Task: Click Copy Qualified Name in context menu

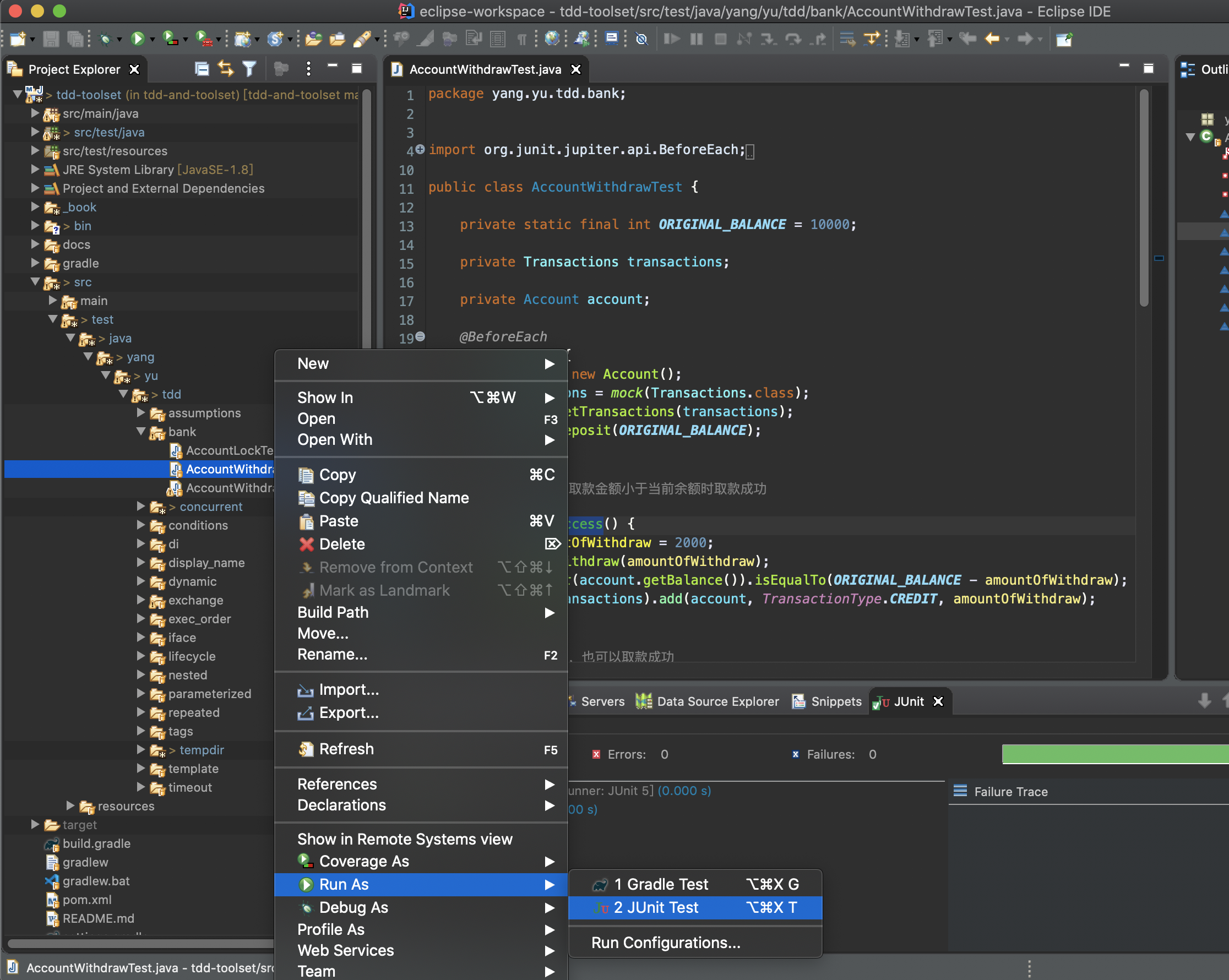Action: (x=421, y=498)
